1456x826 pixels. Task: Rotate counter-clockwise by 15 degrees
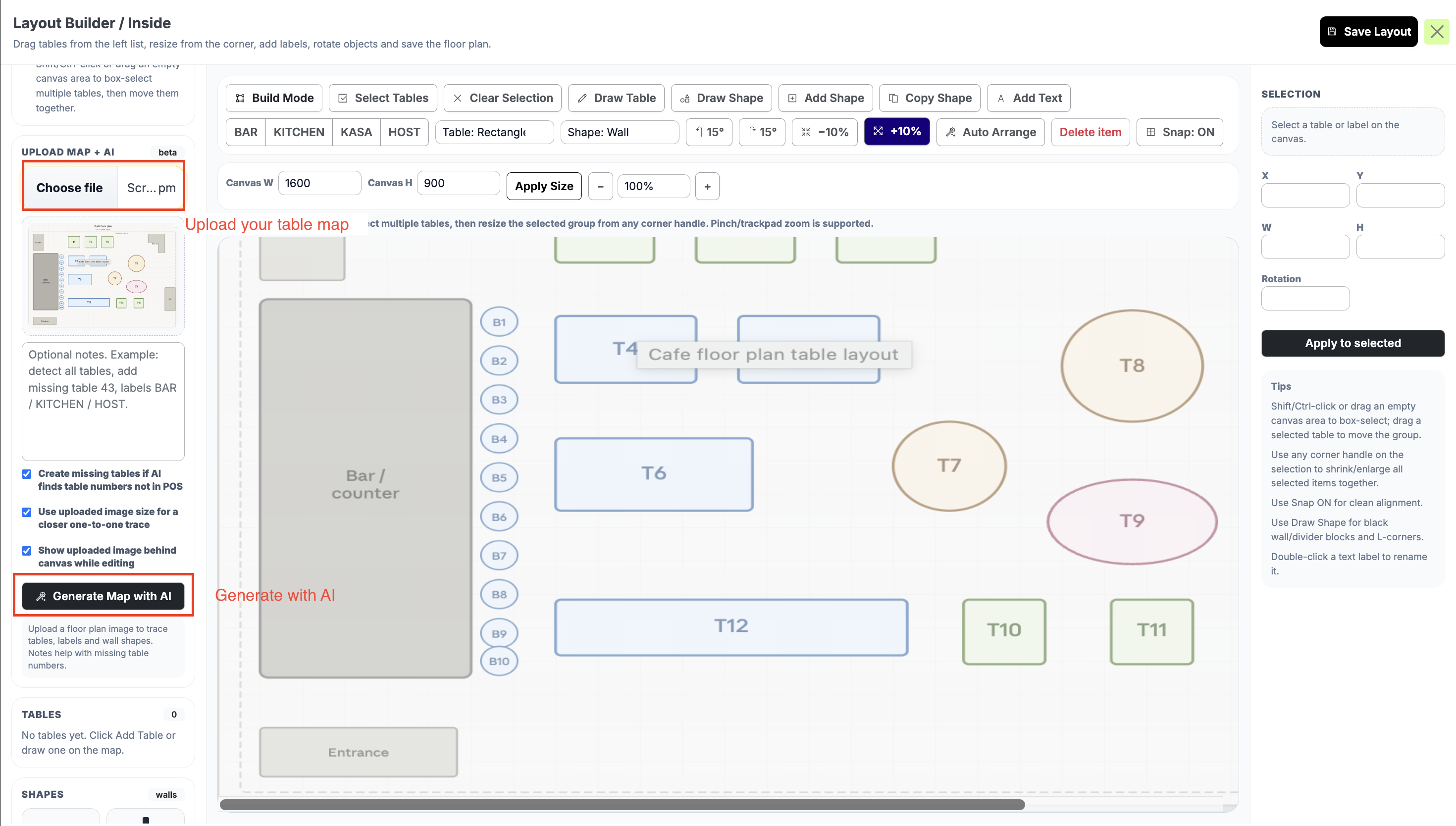[x=709, y=132]
